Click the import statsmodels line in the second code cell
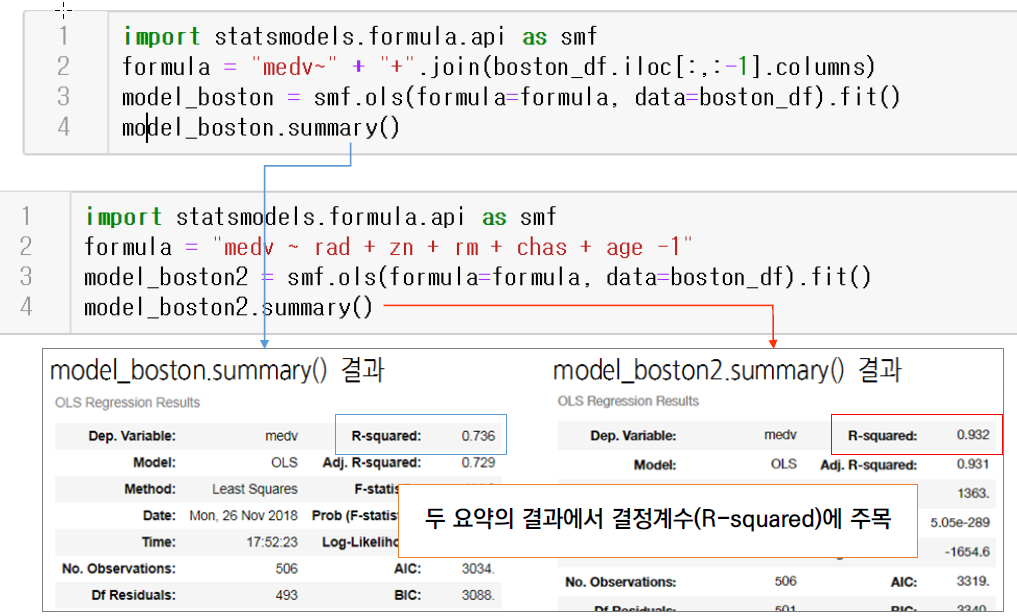Screen dimensions: 1017x616 (320, 217)
